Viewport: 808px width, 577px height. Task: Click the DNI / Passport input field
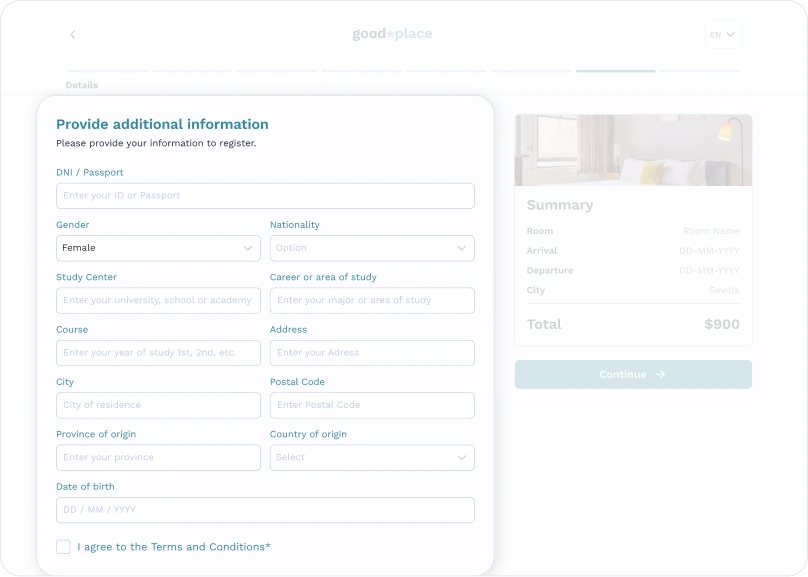[265, 196]
